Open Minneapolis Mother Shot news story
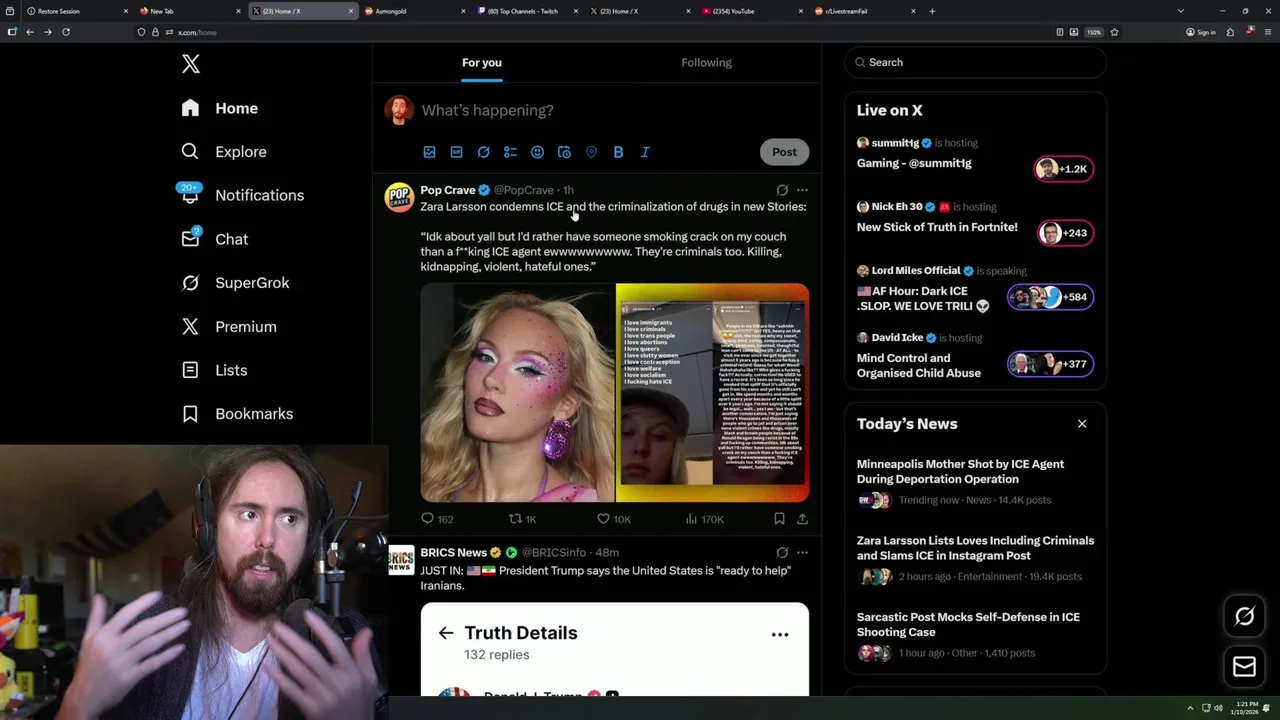1280x720 pixels. pyautogui.click(x=960, y=471)
